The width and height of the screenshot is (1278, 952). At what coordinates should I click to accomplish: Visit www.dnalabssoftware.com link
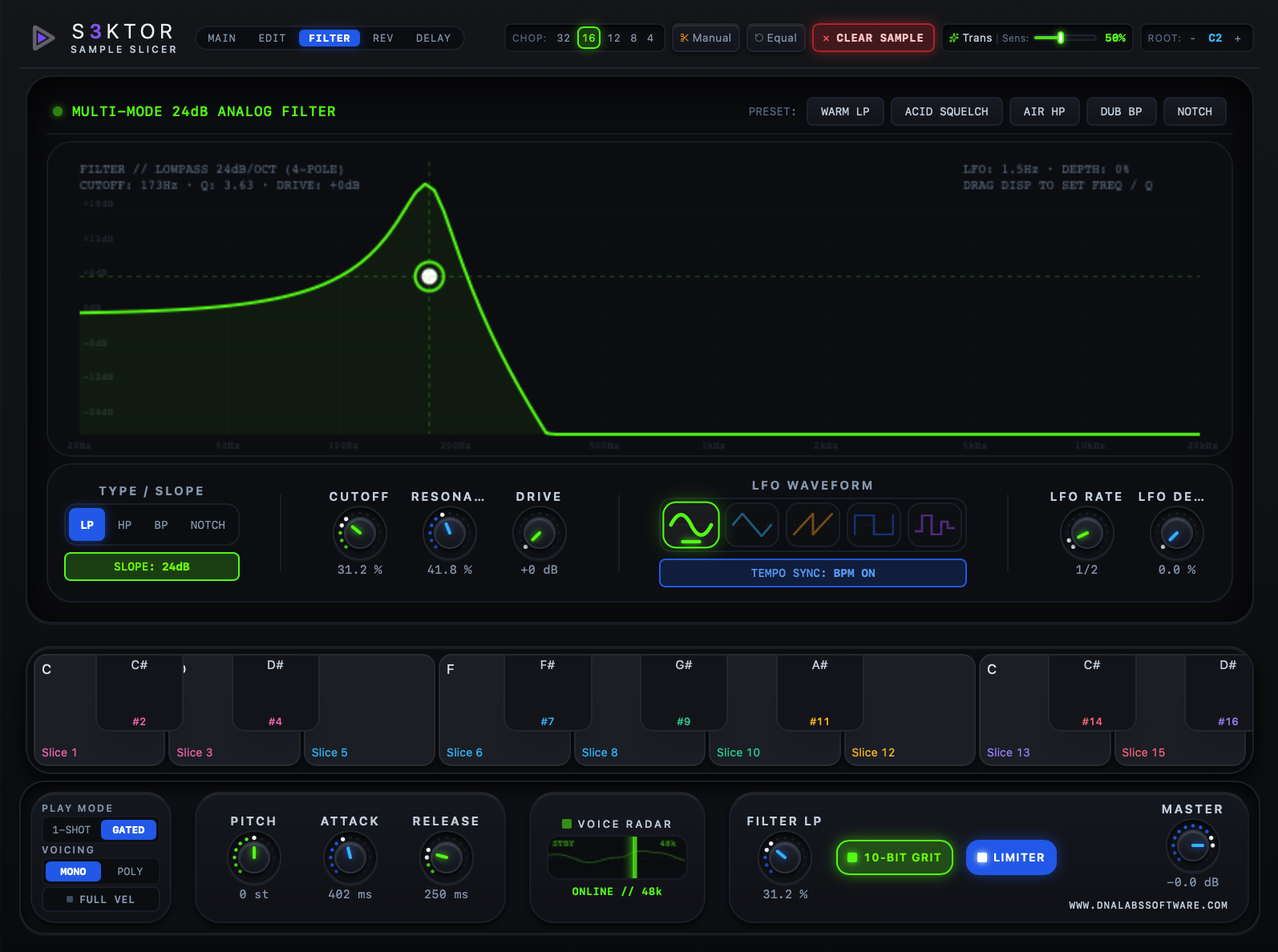pos(1148,906)
